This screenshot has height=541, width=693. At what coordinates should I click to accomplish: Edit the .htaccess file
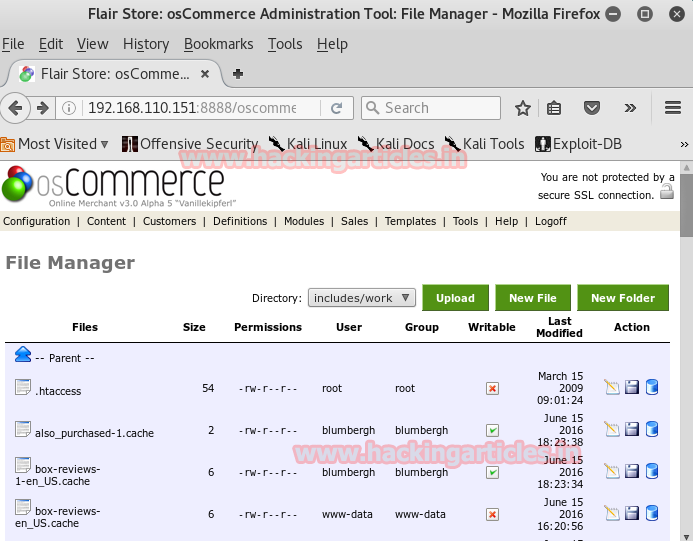(612, 387)
